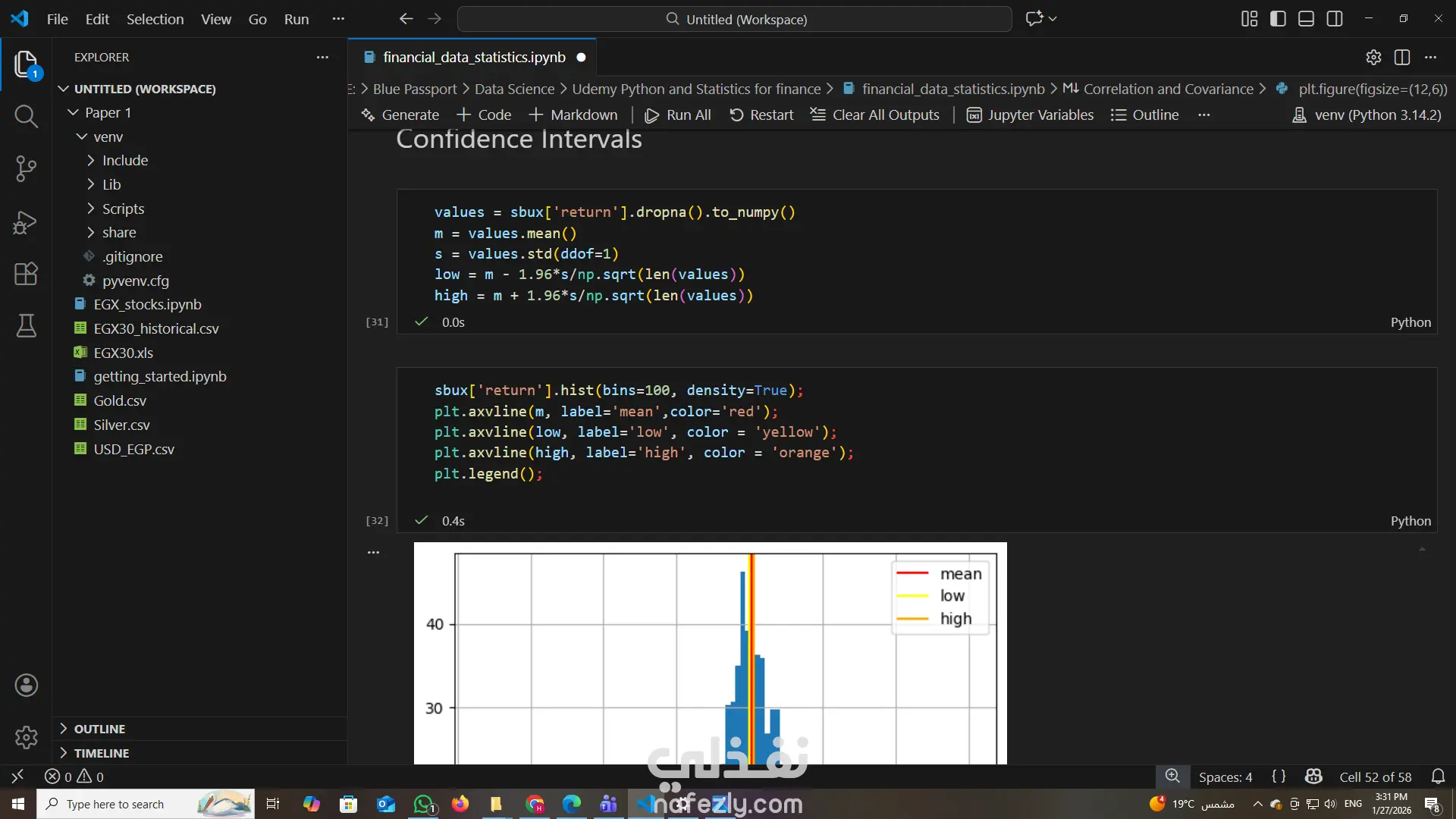Viewport: 1456px width, 819px height.
Task: Open Source Control view
Action: click(26, 168)
